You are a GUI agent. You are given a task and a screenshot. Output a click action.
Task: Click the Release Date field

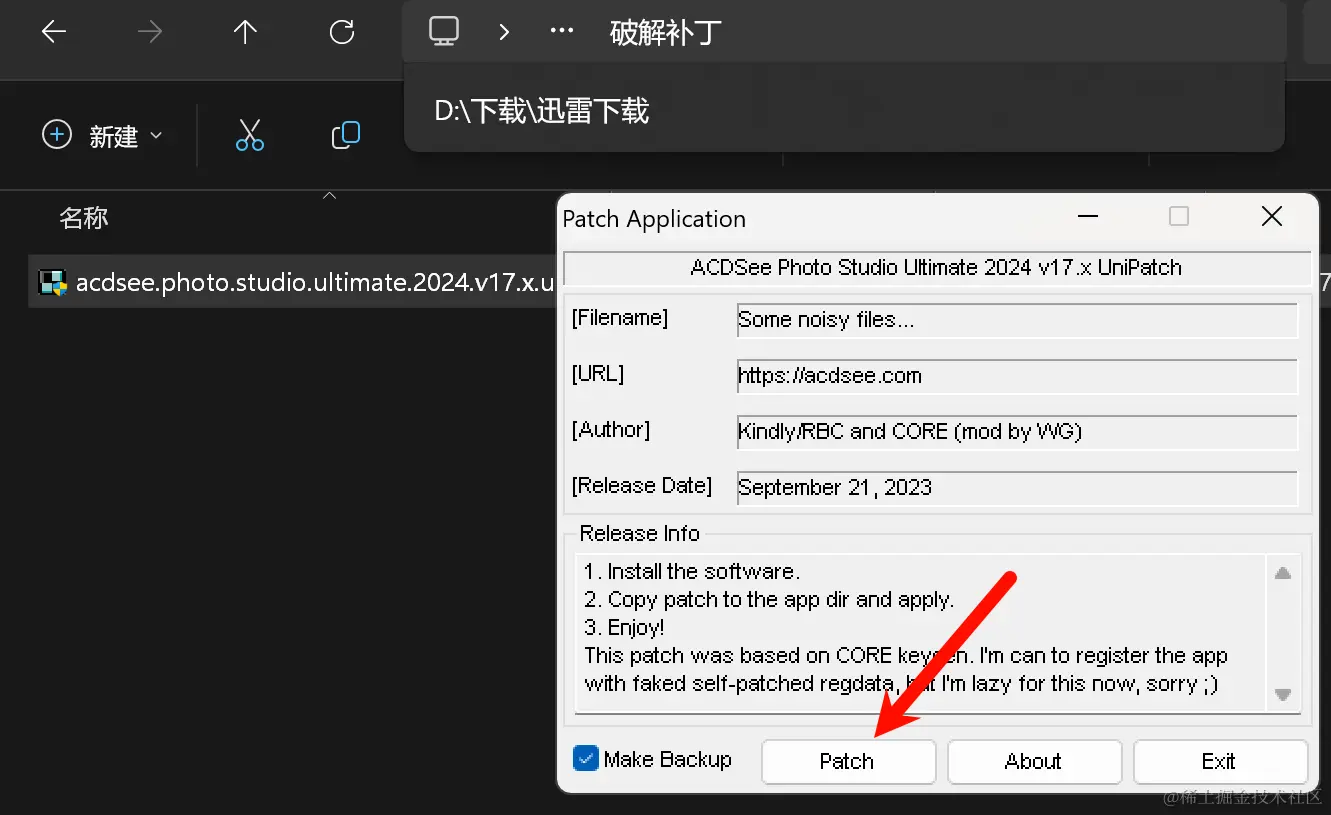(1017, 488)
